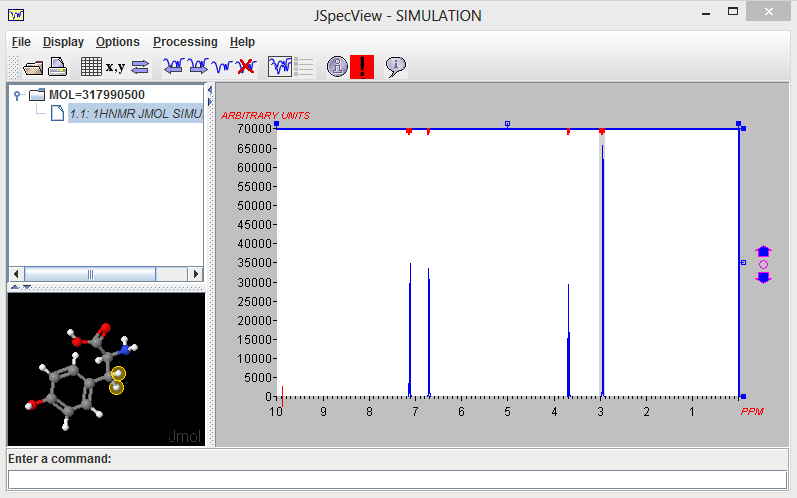
Task: Click the next zoom view icon
Action: pos(198,67)
